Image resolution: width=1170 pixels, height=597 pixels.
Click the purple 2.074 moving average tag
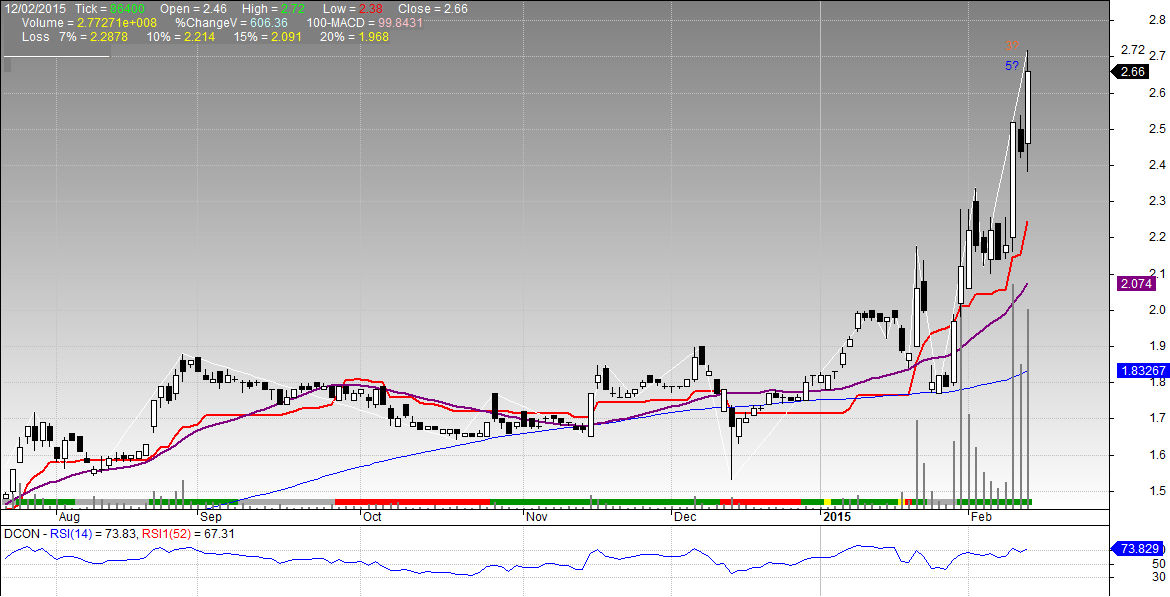pos(1136,284)
